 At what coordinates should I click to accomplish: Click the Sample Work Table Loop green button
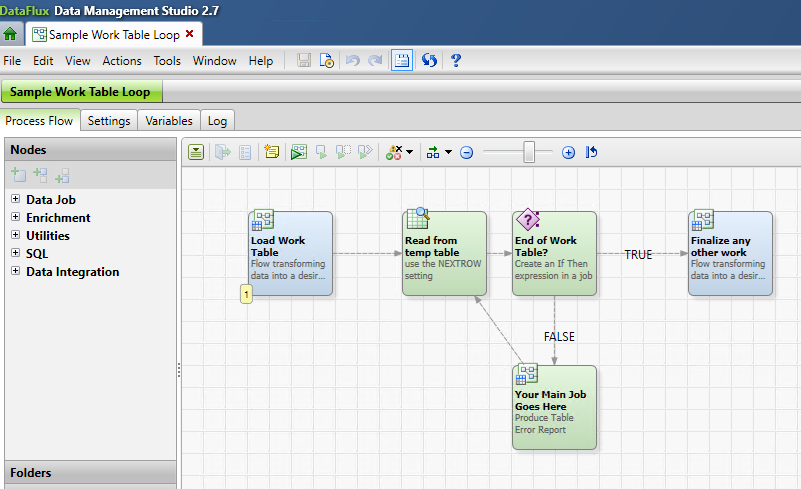point(81,92)
